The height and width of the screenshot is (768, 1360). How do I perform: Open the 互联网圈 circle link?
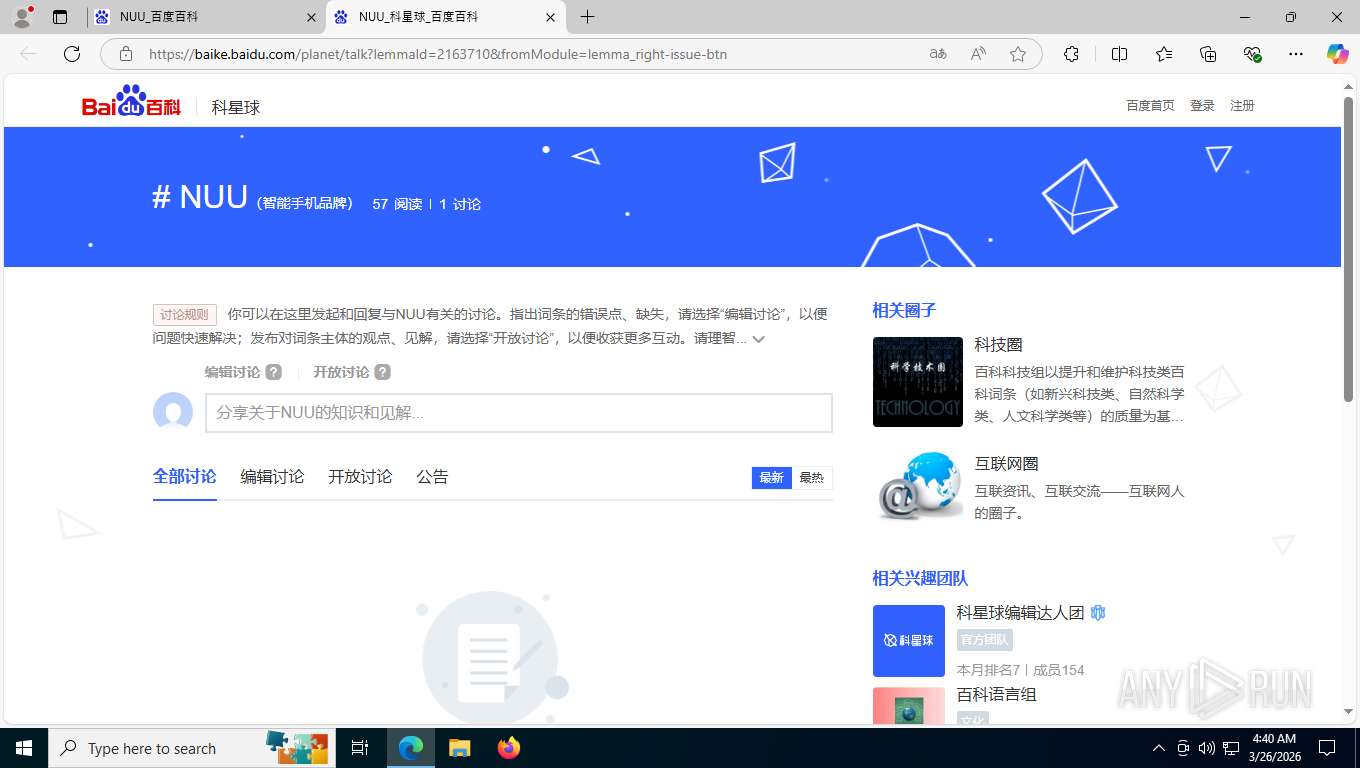1006,464
